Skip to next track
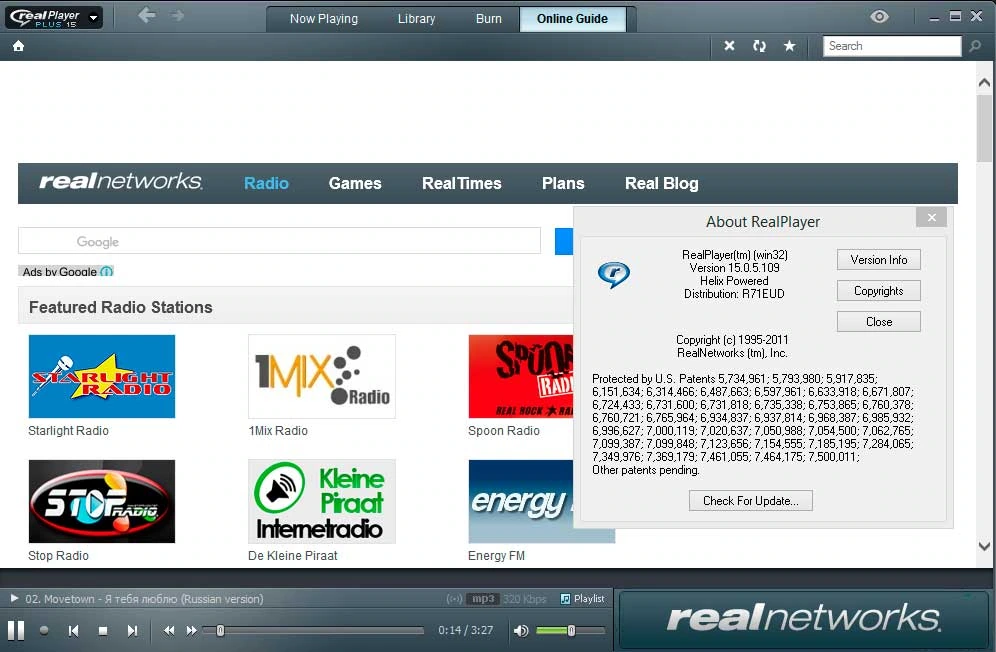 click(132, 630)
